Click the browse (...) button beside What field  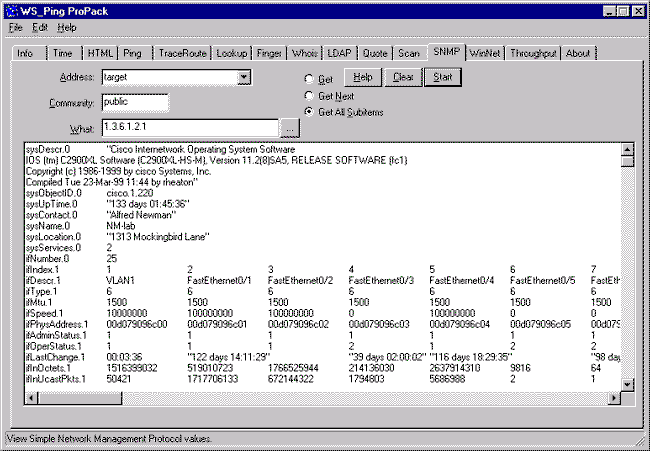click(x=289, y=128)
